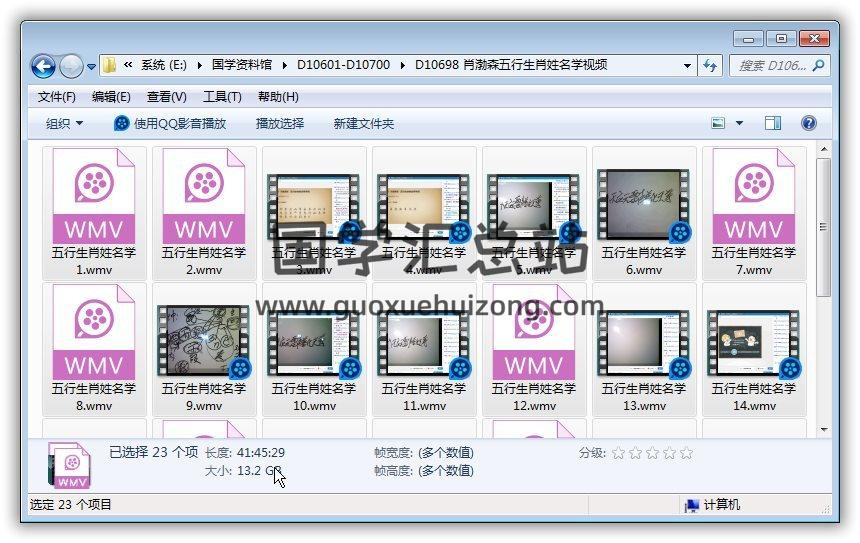The height and width of the screenshot is (543, 860).
Task: Select the D10601-D10700 breadcrumb
Action: coord(343,65)
